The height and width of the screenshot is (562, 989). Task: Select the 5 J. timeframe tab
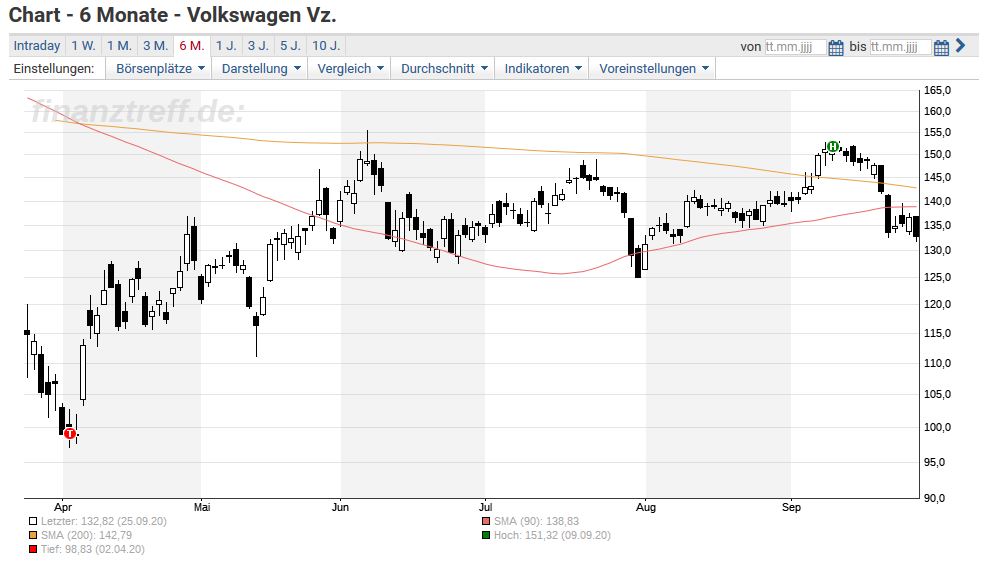(x=290, y=46)
